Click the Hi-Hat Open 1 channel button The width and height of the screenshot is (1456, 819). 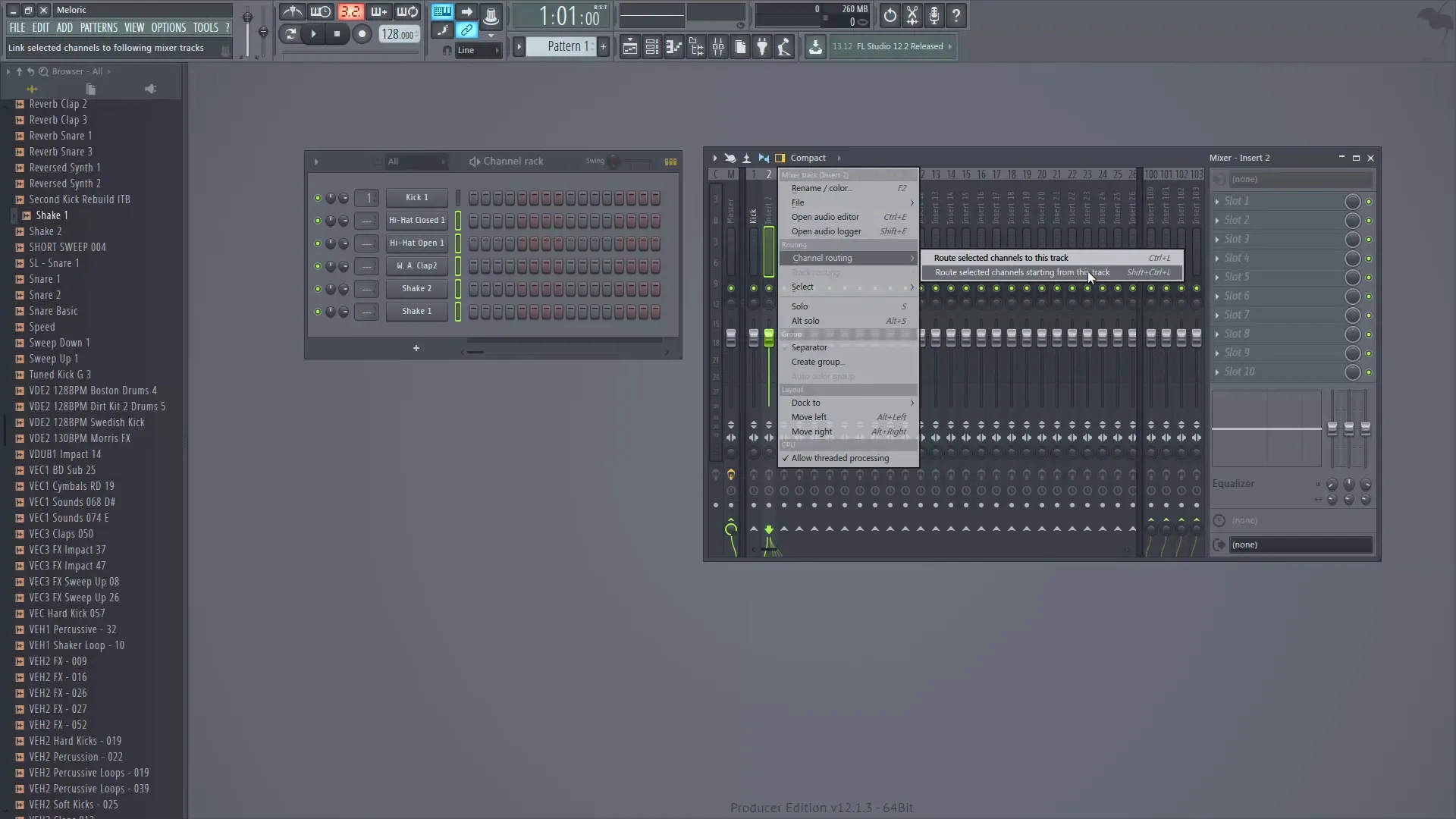[x=416, y=243]
